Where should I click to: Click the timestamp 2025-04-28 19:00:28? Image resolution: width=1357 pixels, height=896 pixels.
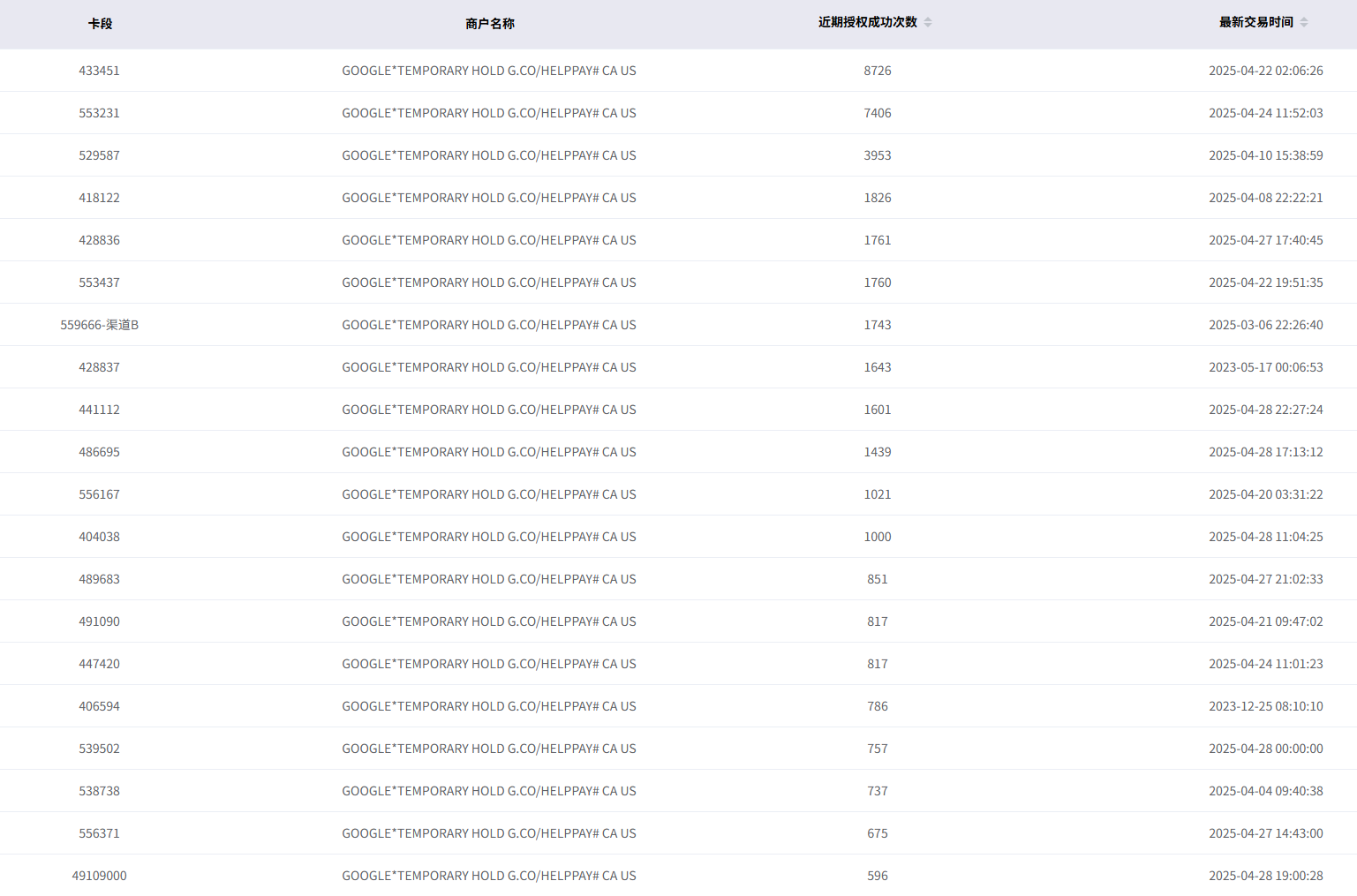tap(1266, 876)
